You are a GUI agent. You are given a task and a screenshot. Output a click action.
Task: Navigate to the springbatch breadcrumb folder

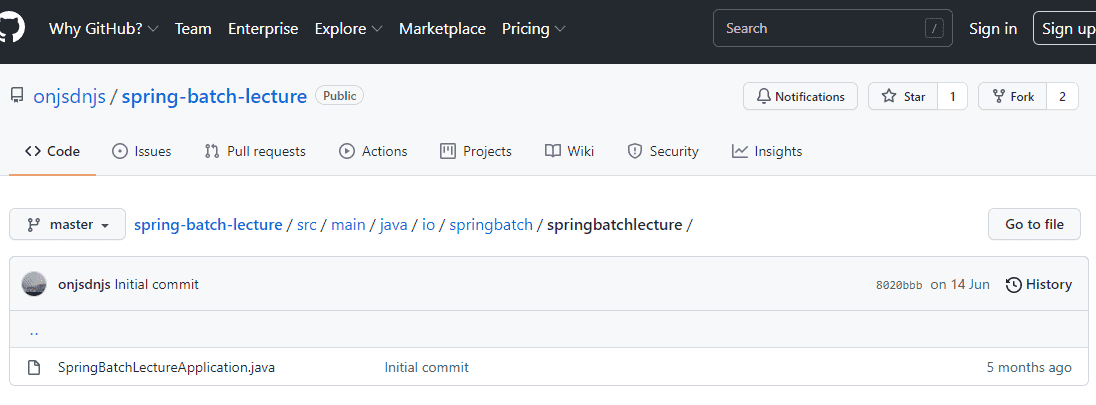click(491, 225)
